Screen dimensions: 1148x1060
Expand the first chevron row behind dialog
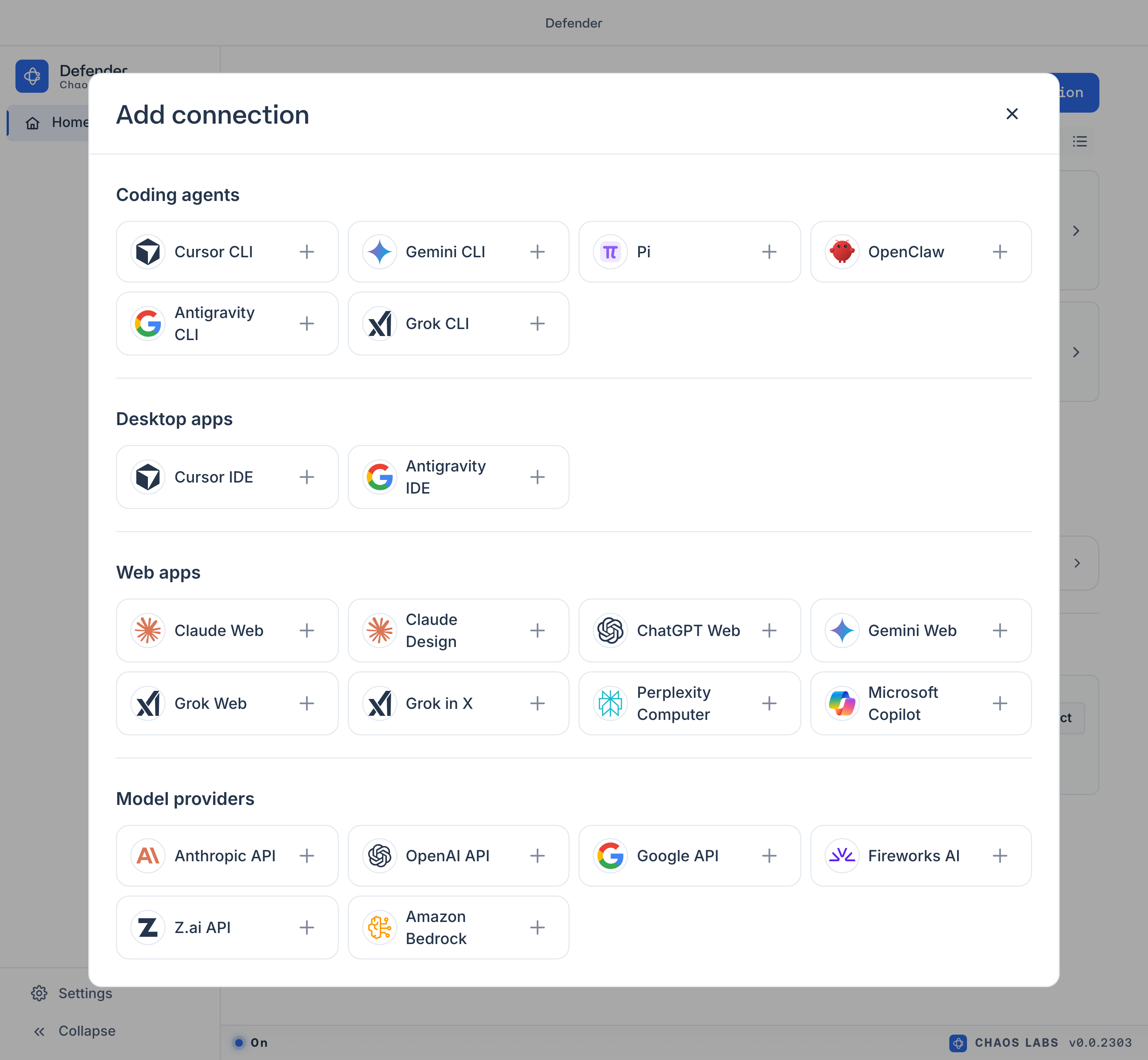(x=1076, y=230)
